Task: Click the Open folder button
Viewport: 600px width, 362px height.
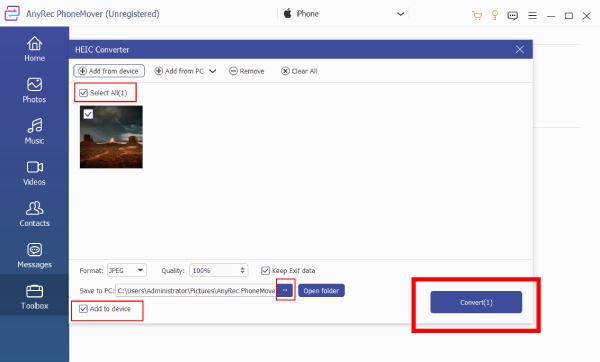Action: 321,291
